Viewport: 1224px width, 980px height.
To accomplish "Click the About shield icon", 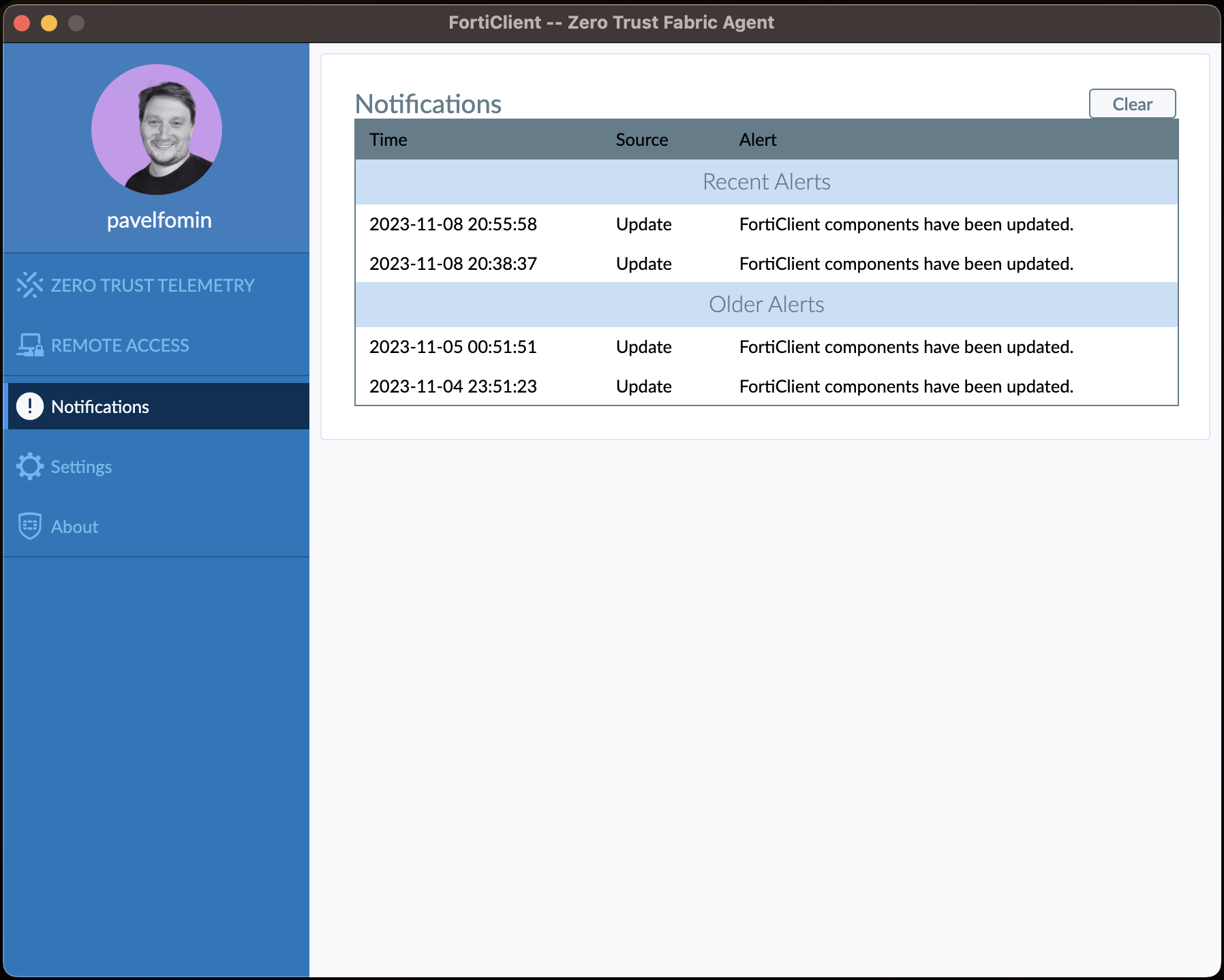I will (30, 526).
